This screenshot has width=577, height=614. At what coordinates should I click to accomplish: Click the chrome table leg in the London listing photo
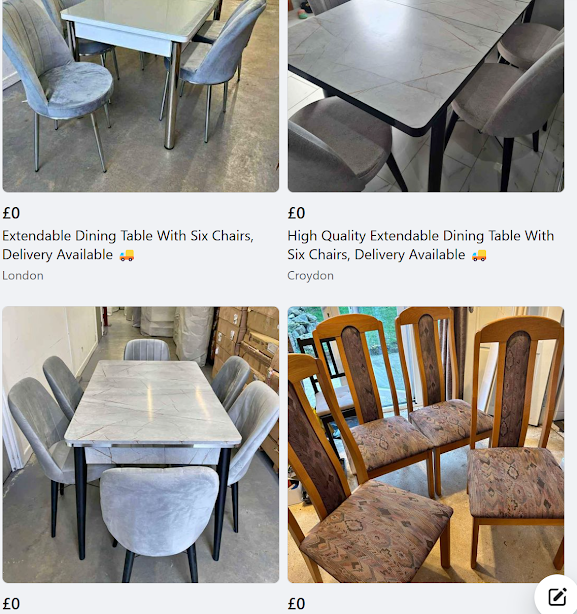(x=172, y=96)
